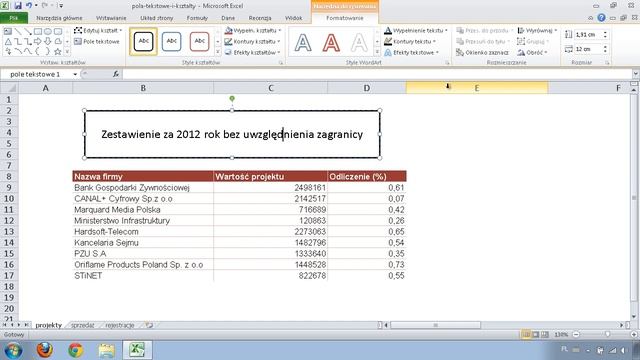Click the Pole tekstowe button

point(97,42)
